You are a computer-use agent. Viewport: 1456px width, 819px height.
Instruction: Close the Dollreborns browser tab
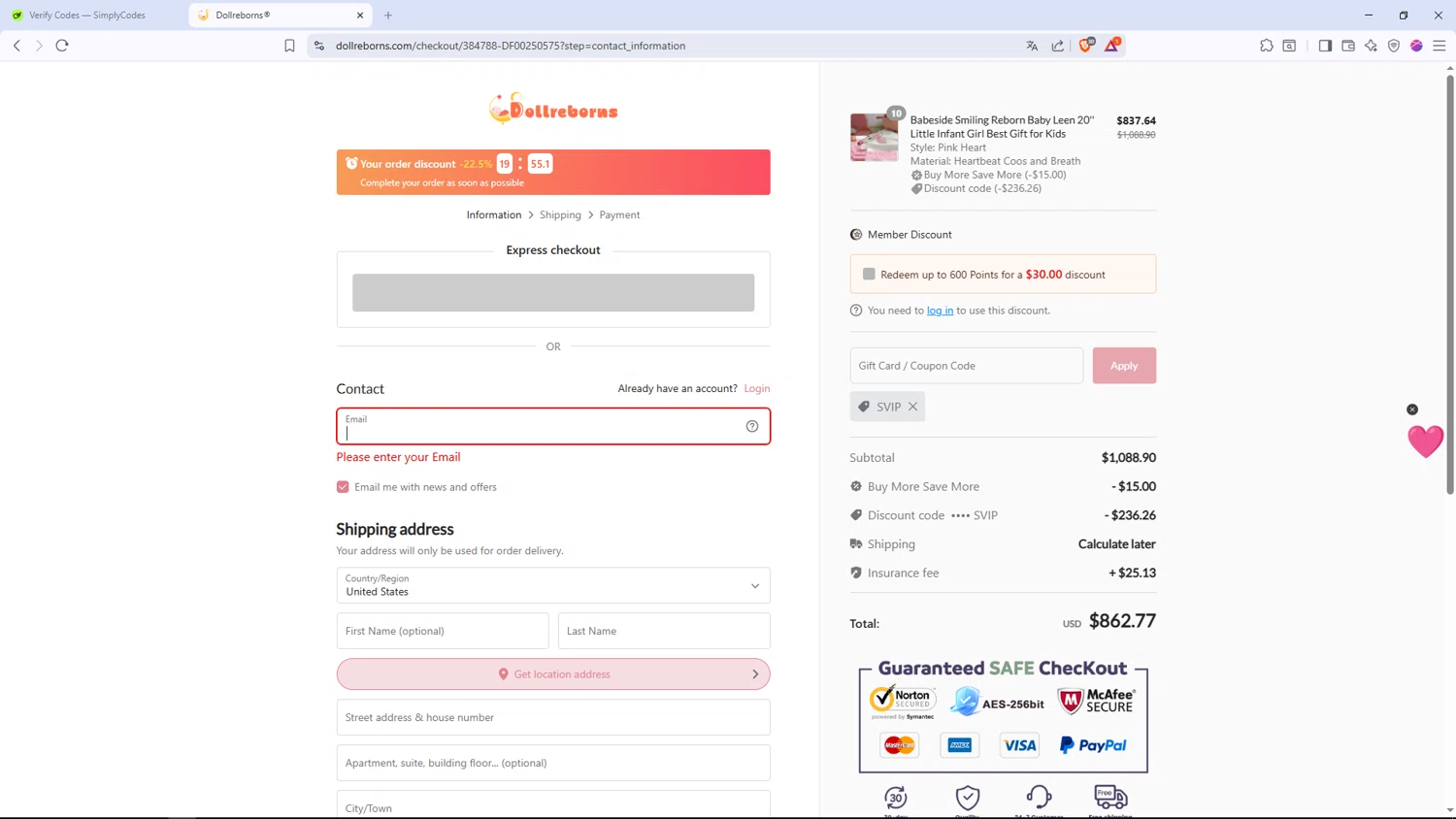[x=360, y=16]
